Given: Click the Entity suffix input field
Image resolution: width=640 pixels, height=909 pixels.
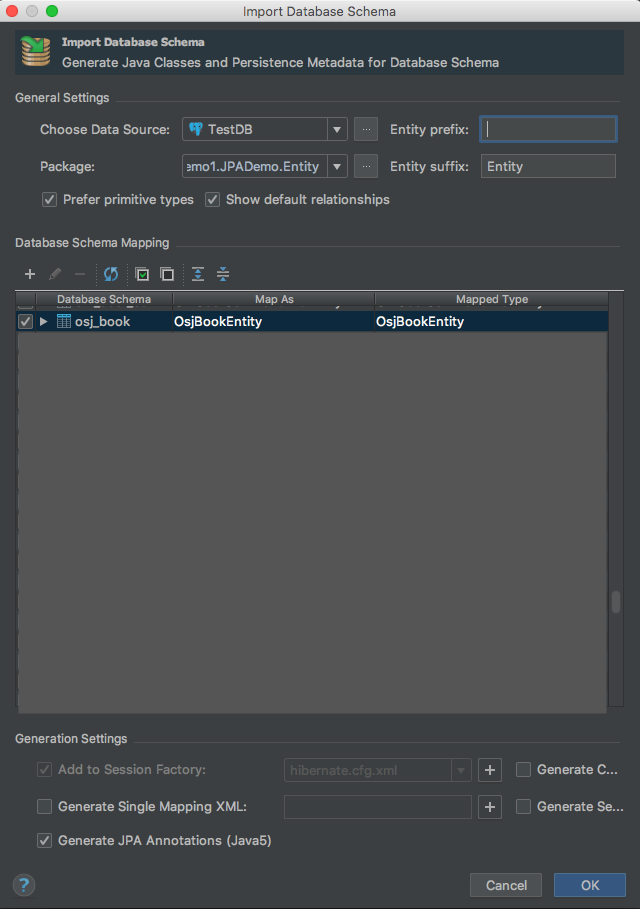Looking at the screenshot, I should [x=548, y=166].
